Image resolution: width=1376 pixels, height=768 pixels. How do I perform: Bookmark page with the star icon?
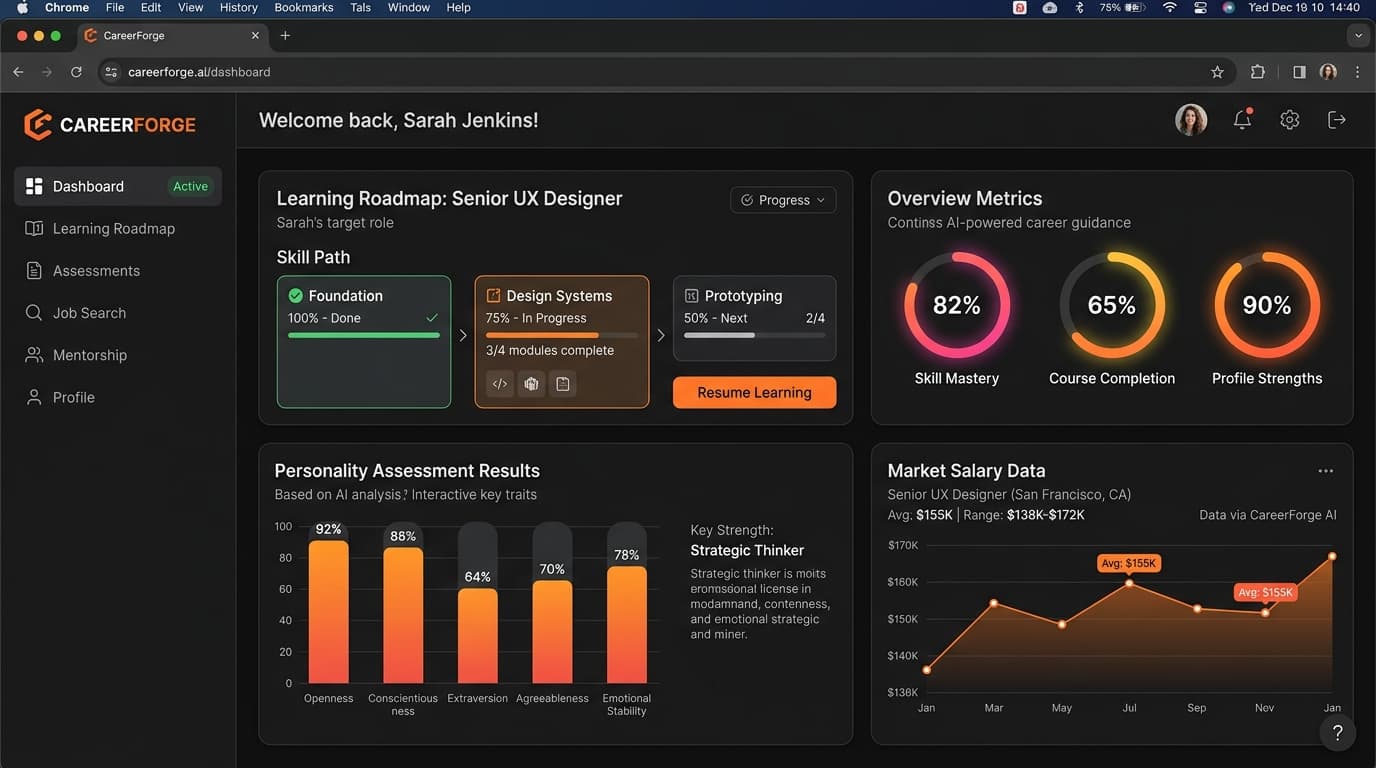[x=1217, y=72]
